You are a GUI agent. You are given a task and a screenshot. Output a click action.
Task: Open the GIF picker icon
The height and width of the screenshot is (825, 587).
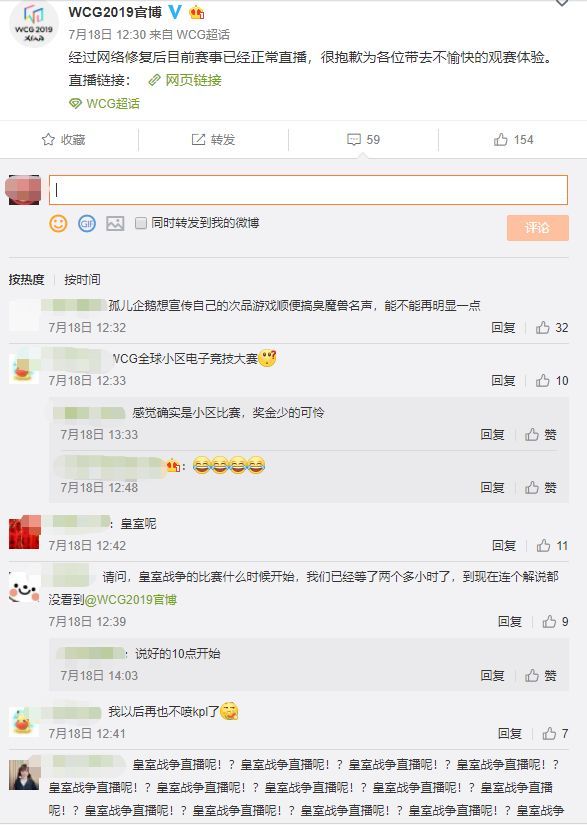pyautogui.click(x=87, y=224)
